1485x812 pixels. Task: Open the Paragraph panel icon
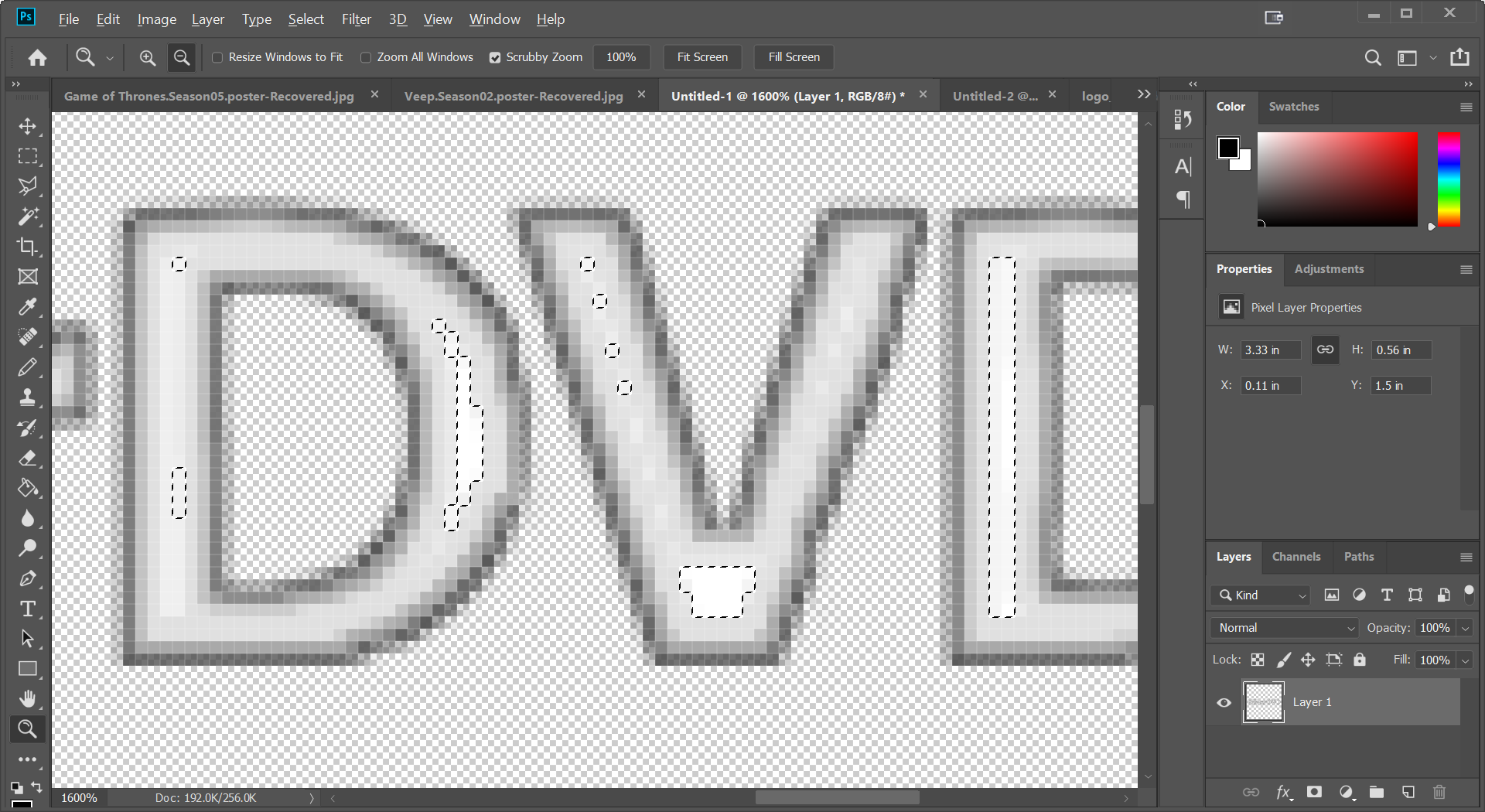1183,200
